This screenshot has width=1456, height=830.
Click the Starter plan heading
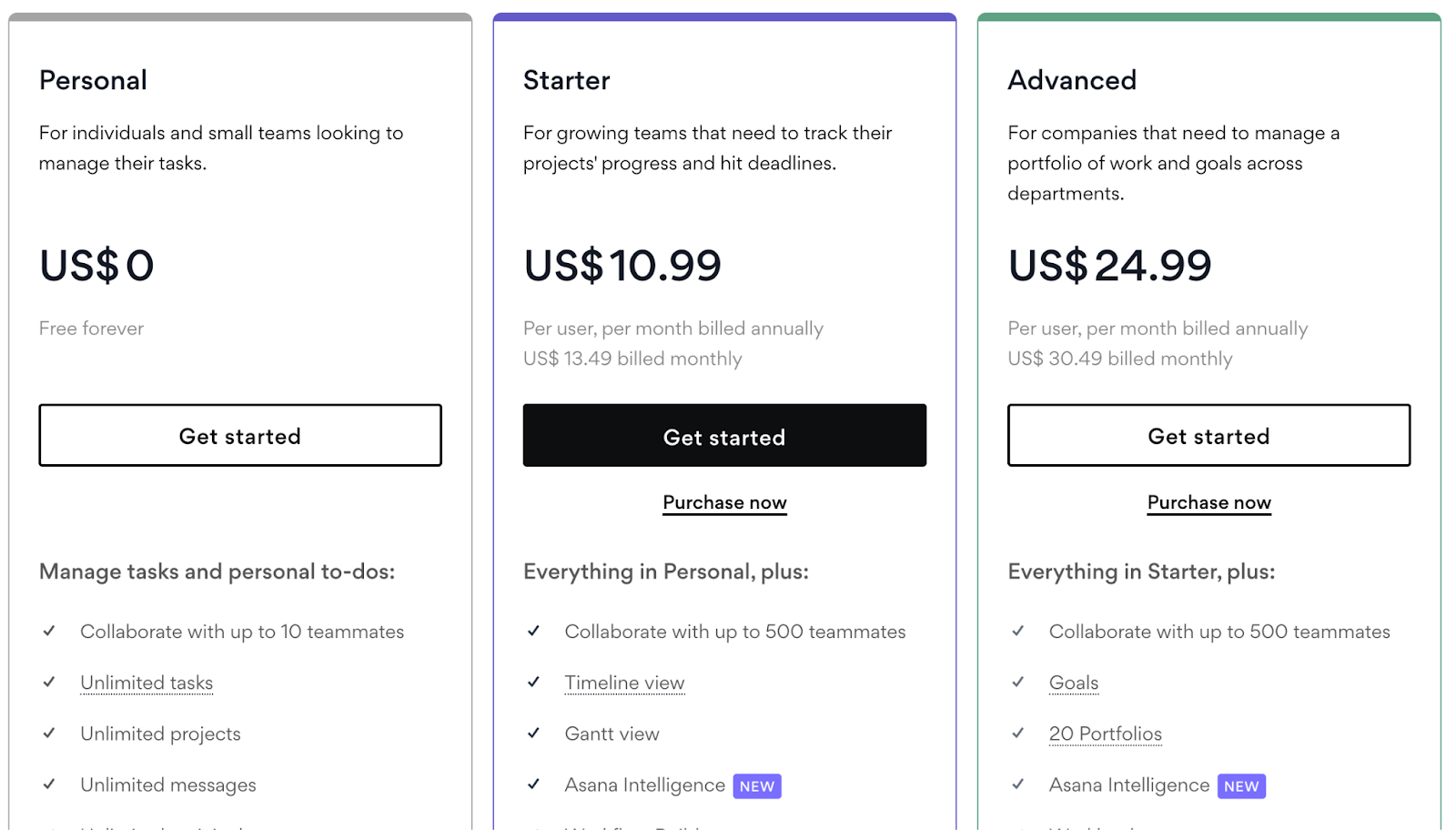tap(566, 80)
